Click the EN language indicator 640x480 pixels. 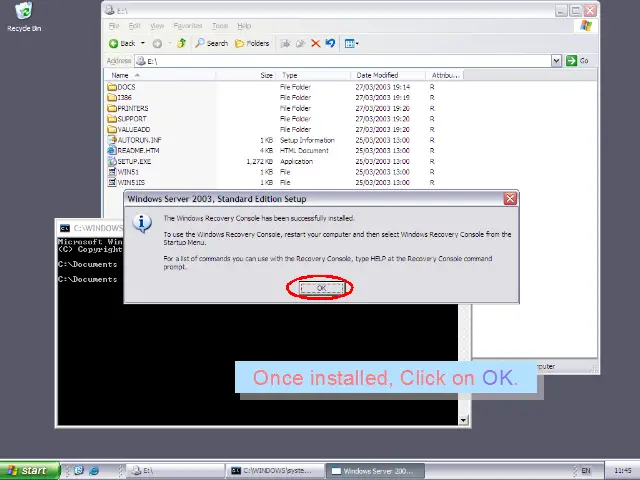pos(586,471)
